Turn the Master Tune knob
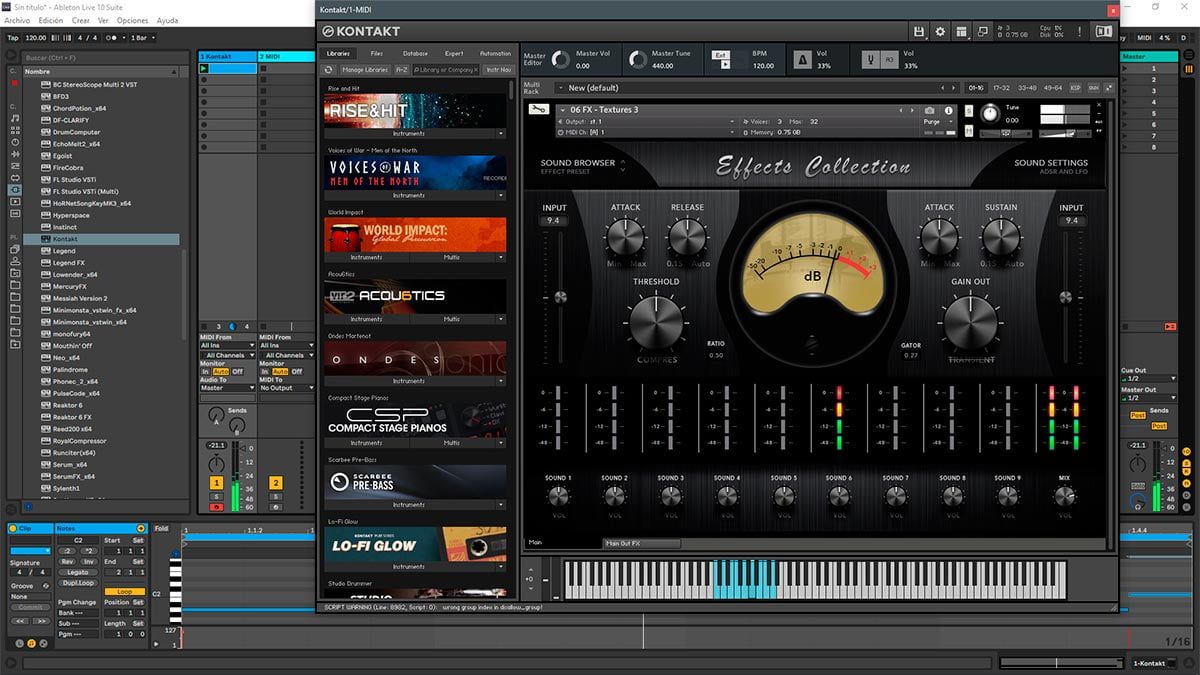The width and height of the screenshot is (1200, 675). pyautogui.click(x=638, y=60)
